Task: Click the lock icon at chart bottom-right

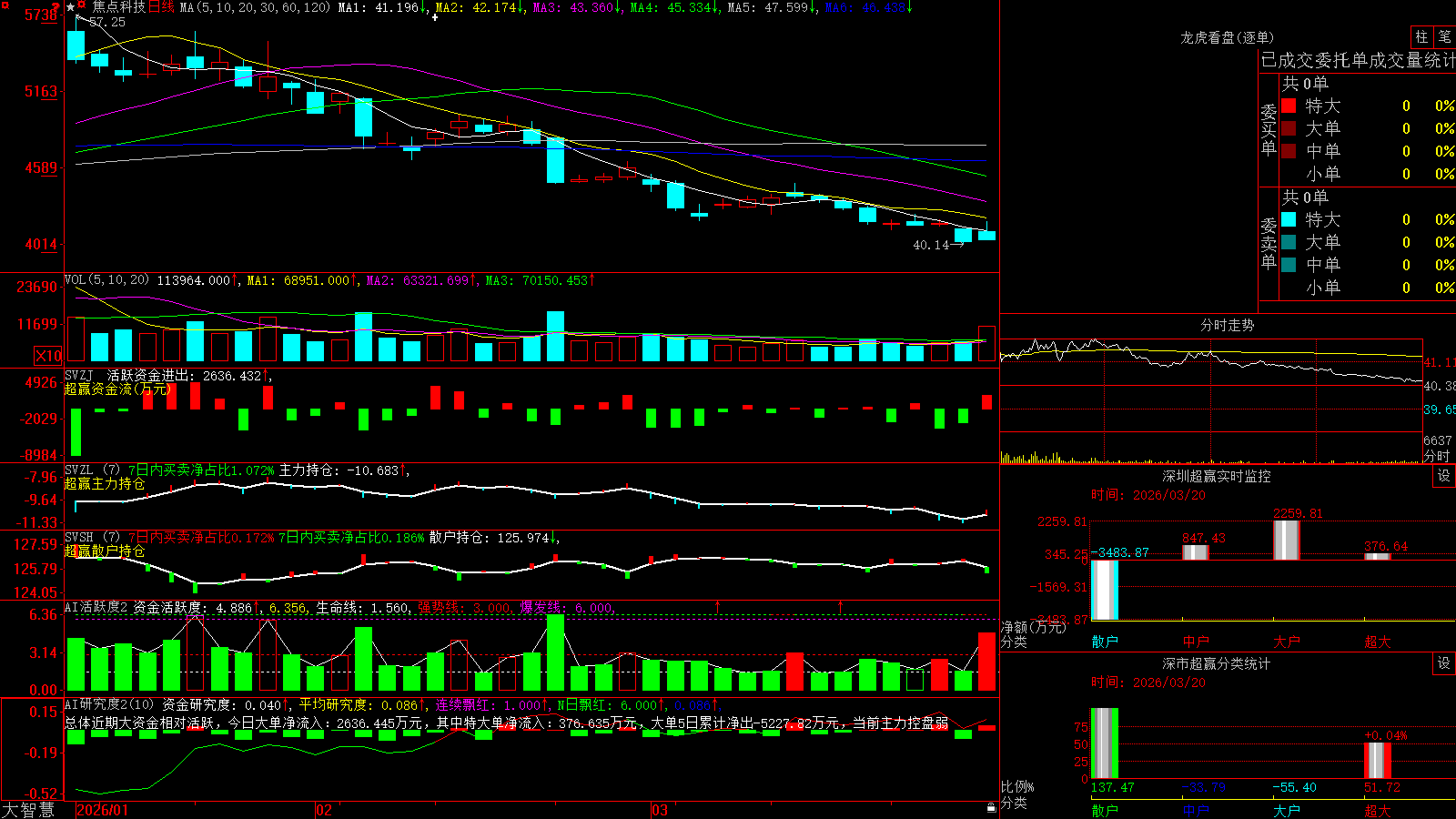Action: click(992, 808)
